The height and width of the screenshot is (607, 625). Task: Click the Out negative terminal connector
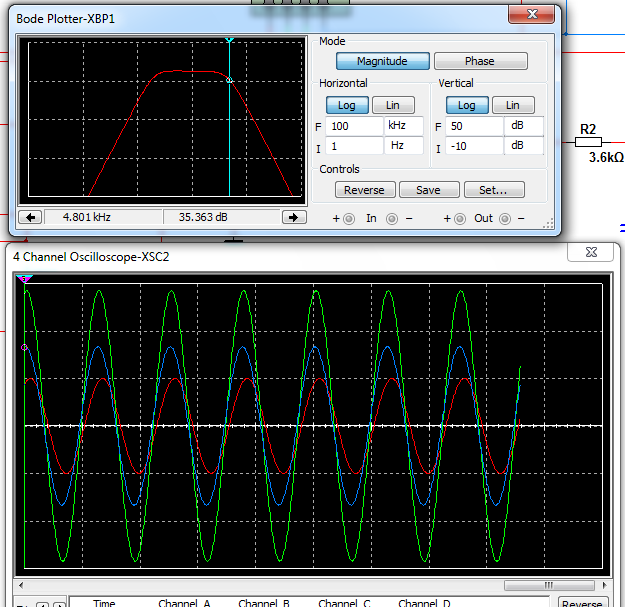coord(505,219)
